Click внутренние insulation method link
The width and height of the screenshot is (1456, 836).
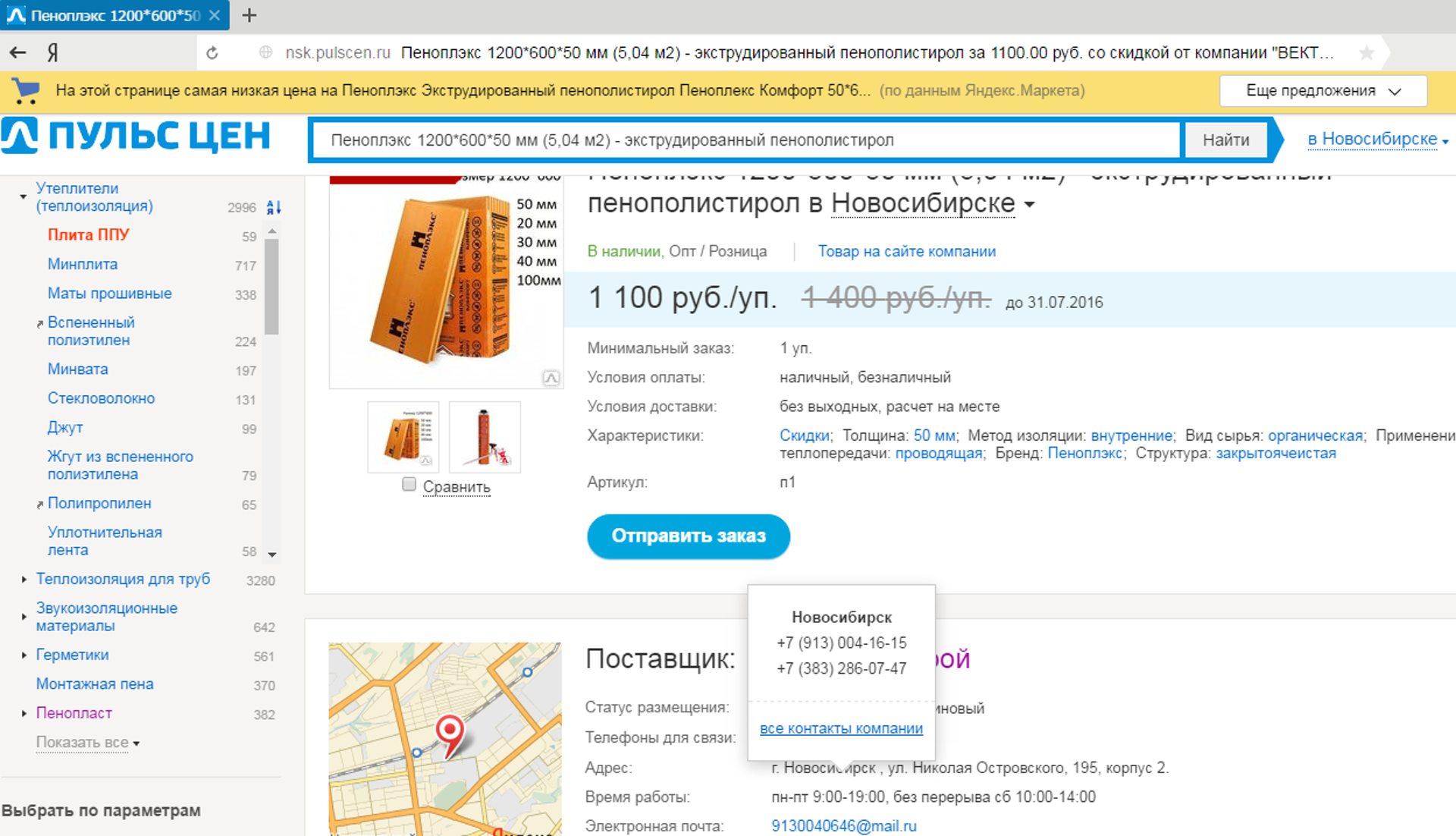point(1131,435)
